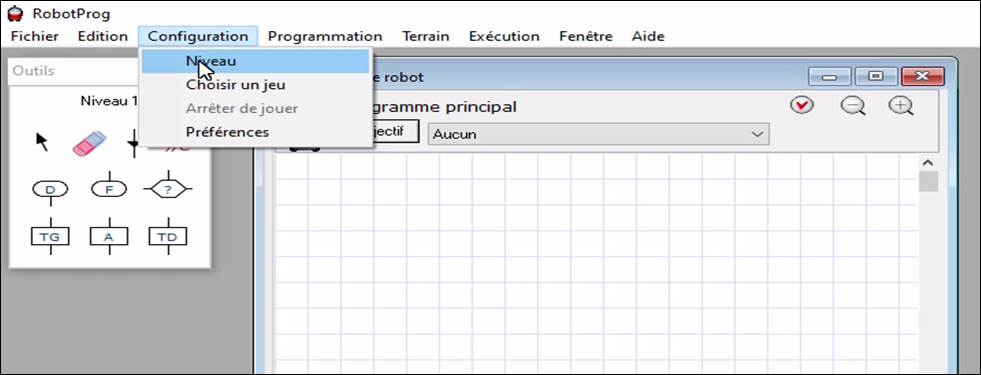
Task: Select the A advance block
Action: [109, 236]
